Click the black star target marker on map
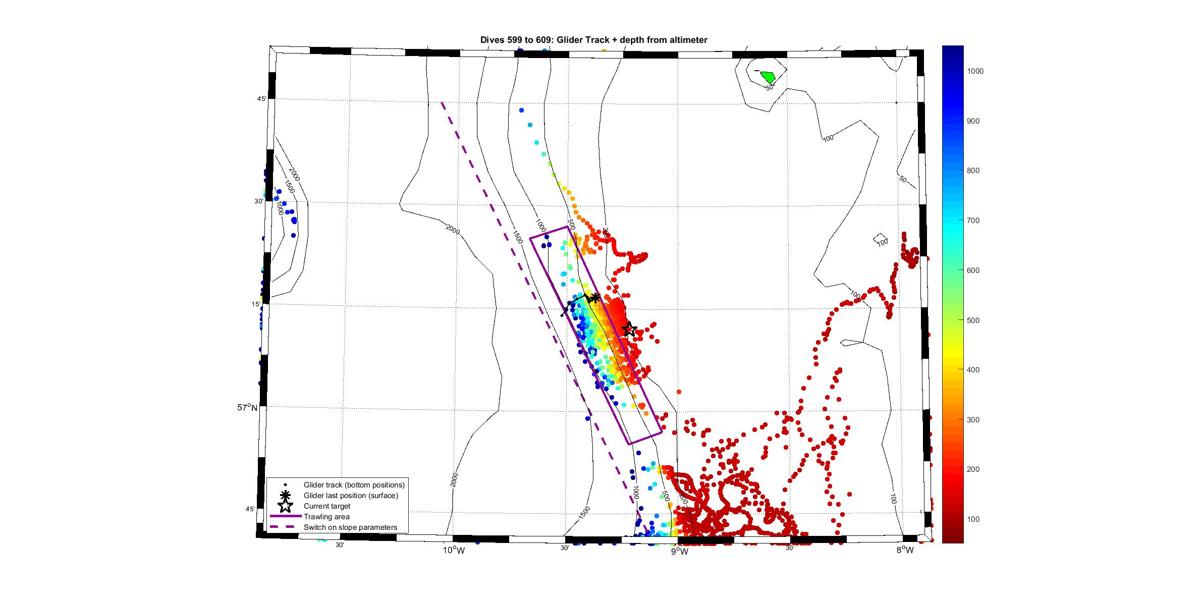This screenshot has height=611, width=1200. coord(629,329)
